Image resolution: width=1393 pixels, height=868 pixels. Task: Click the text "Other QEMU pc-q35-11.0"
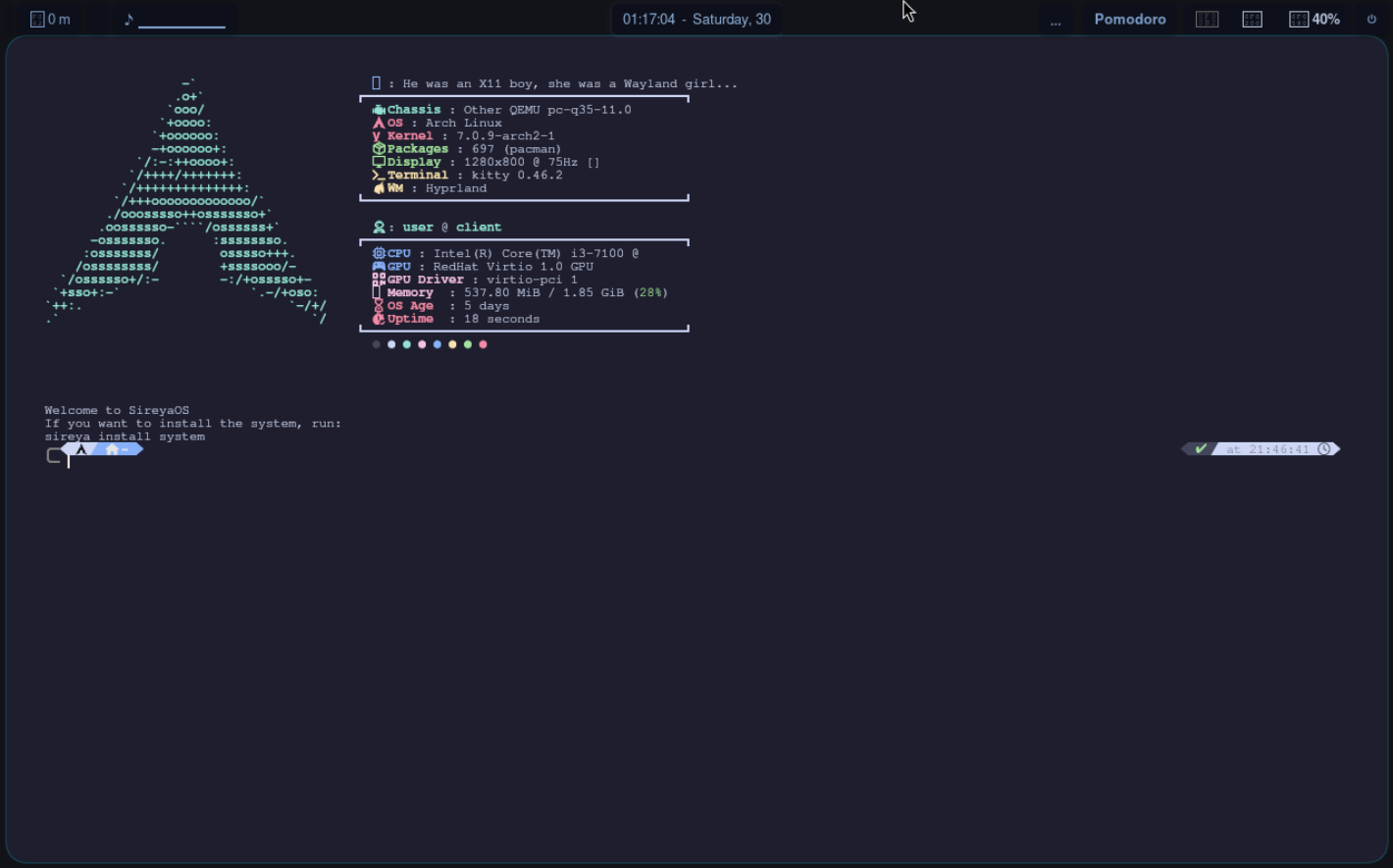click(547, 110)
